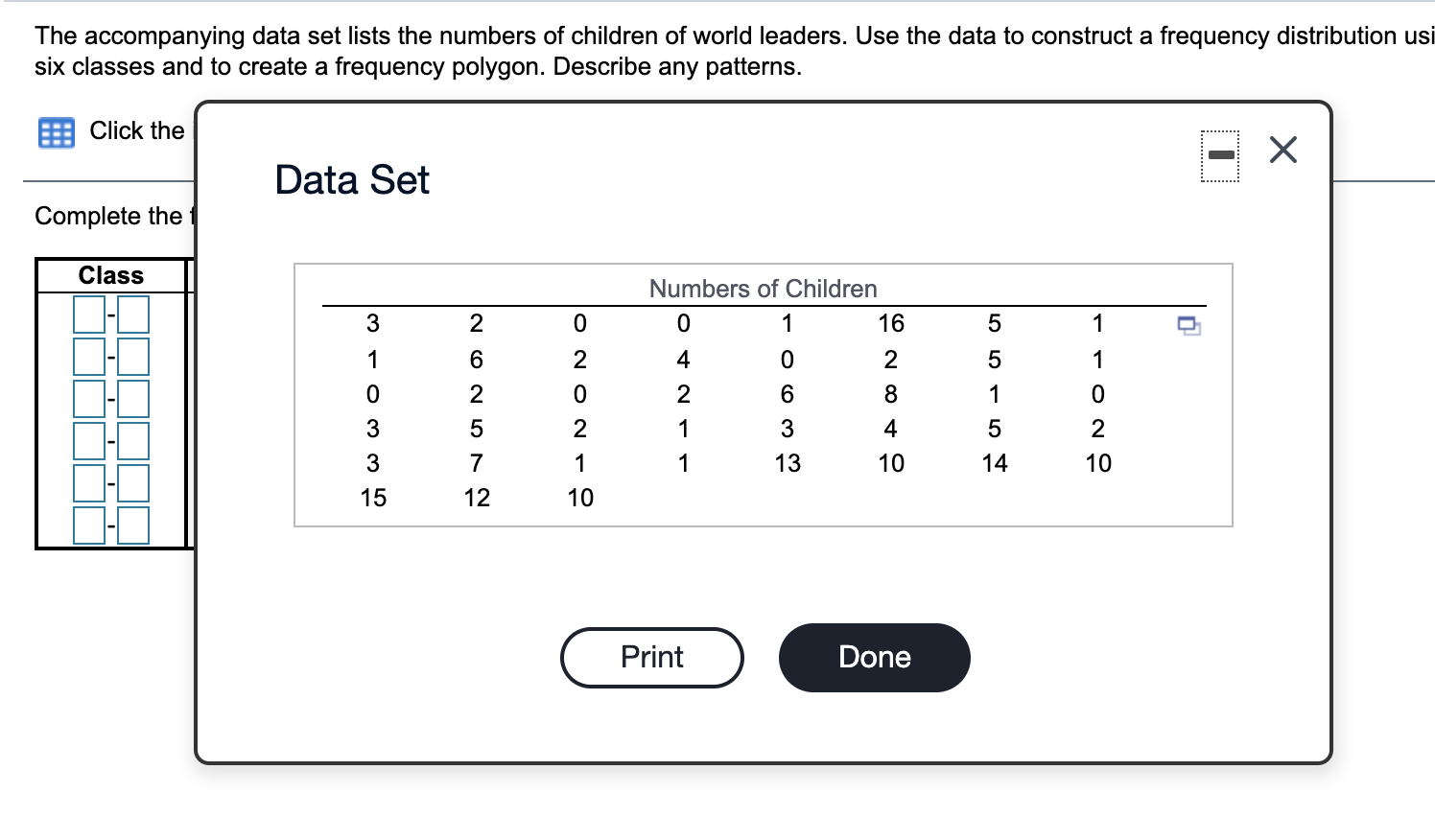Viewport: 1435px width, 840px height.
Task: Click fourth class upper limit input box
Action: [134, 441]
